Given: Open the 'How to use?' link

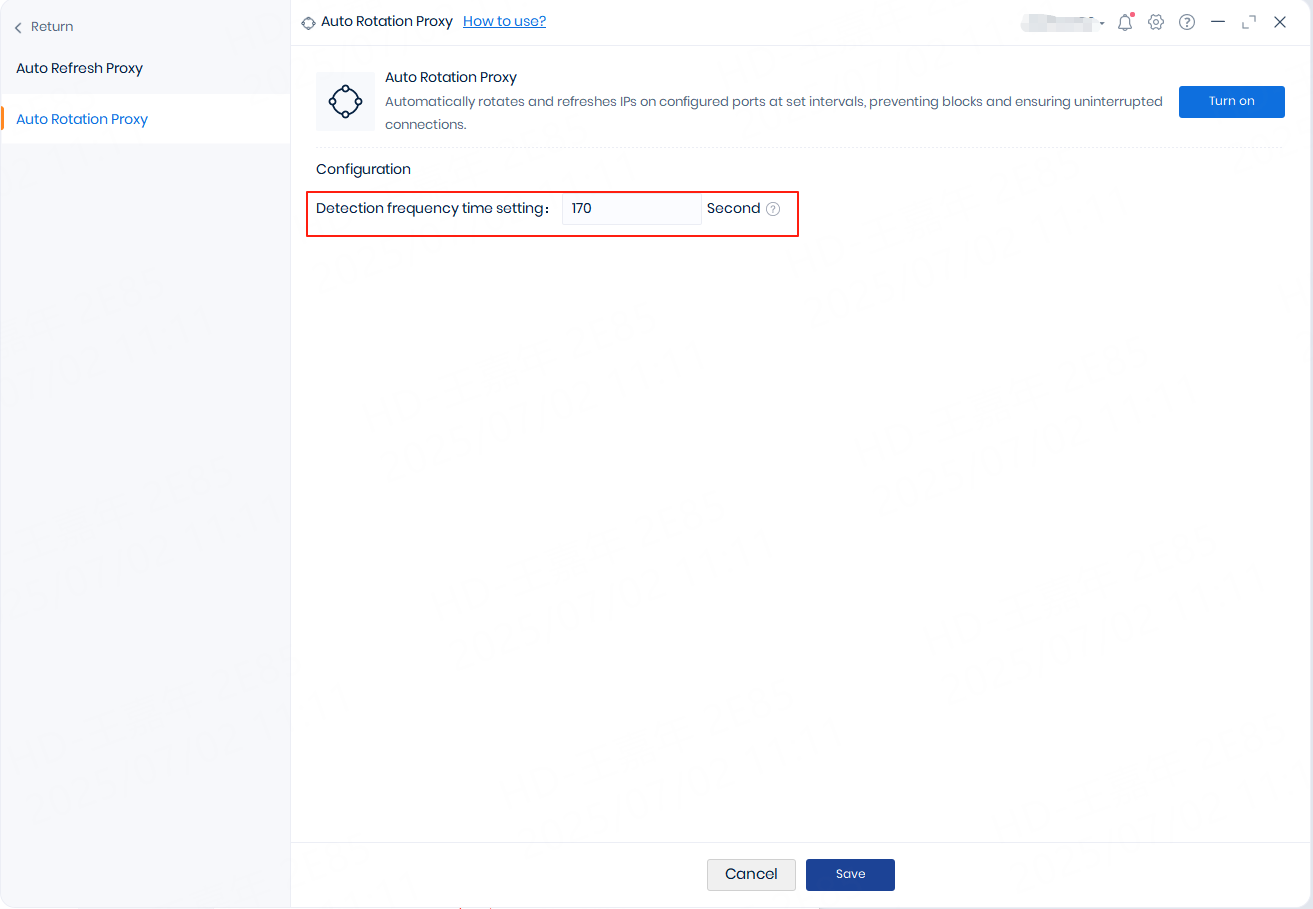Looking at the screenshot, I should pyautogui.click(x=504, y=21).
